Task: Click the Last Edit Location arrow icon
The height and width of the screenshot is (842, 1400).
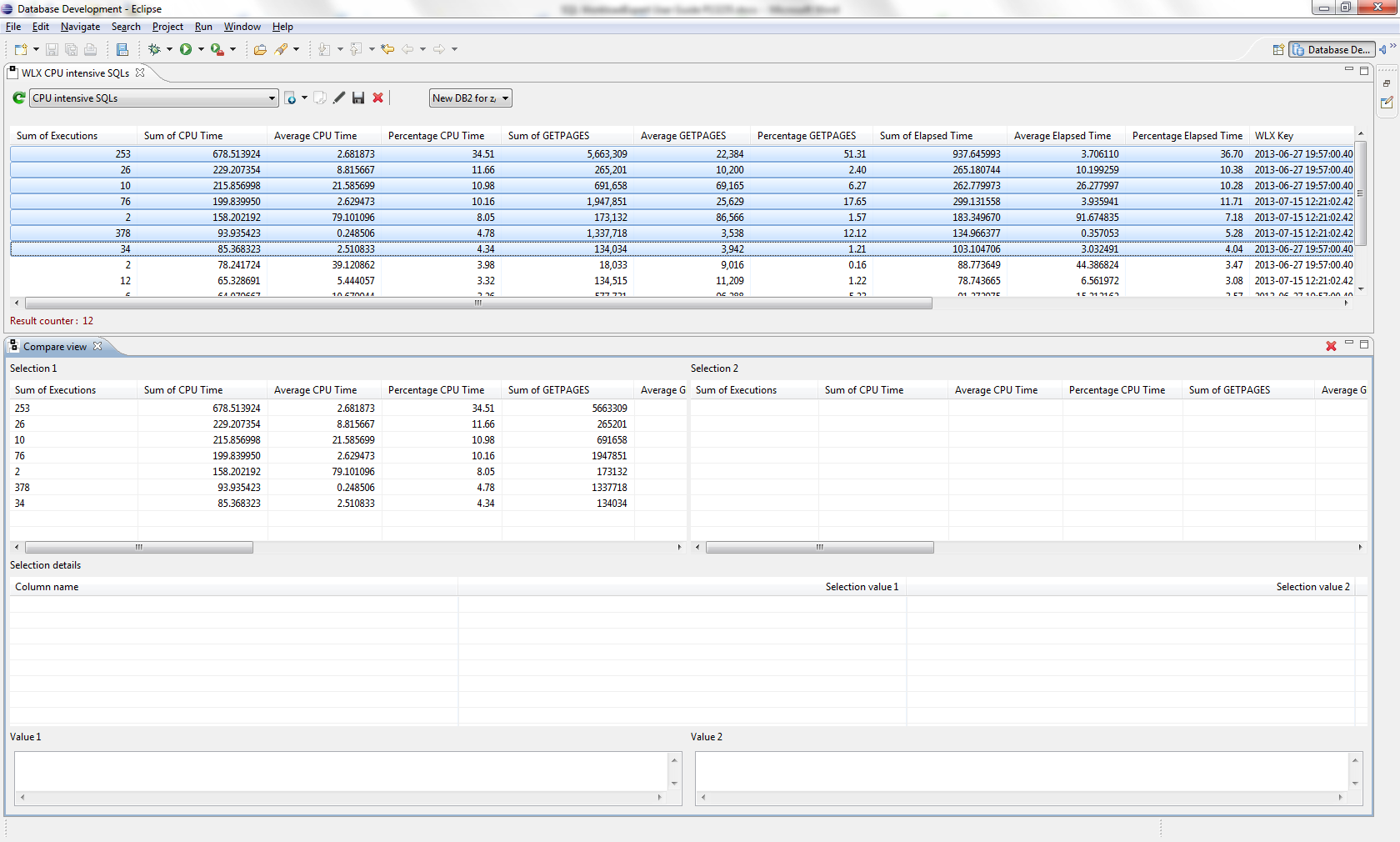Action: [x=387, y=50]
